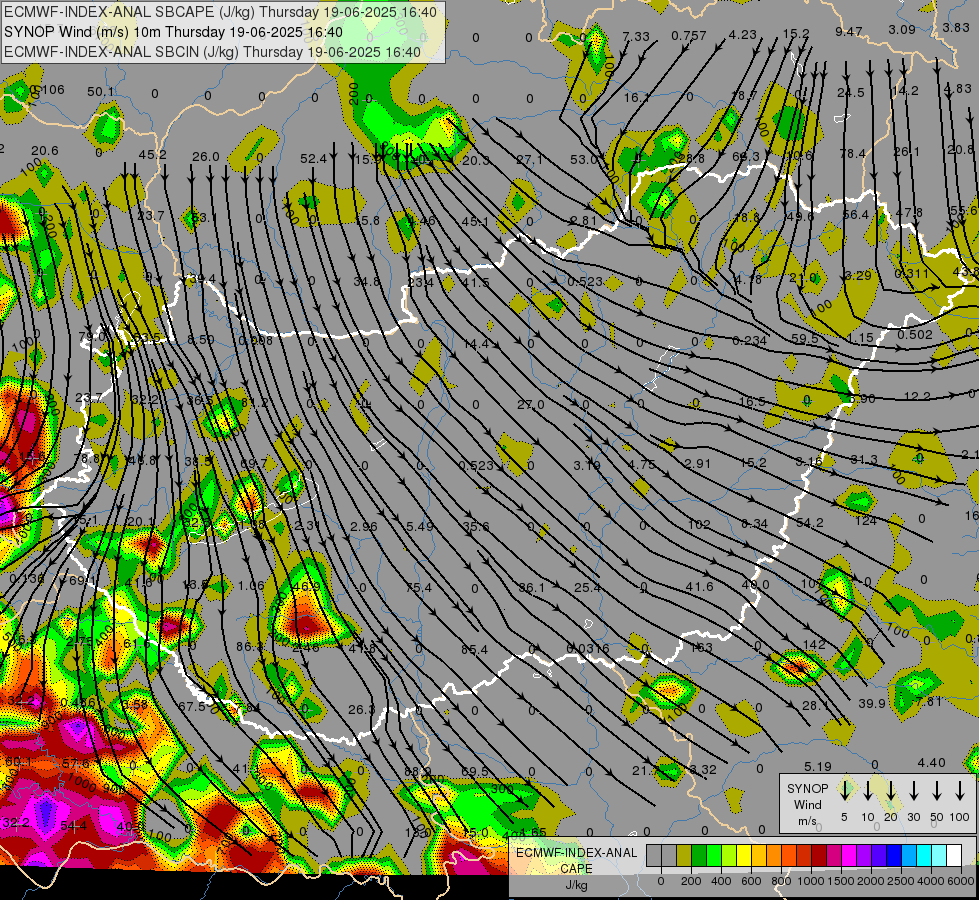
Task: Click the map value 8.34
Action: click(754, 524)
